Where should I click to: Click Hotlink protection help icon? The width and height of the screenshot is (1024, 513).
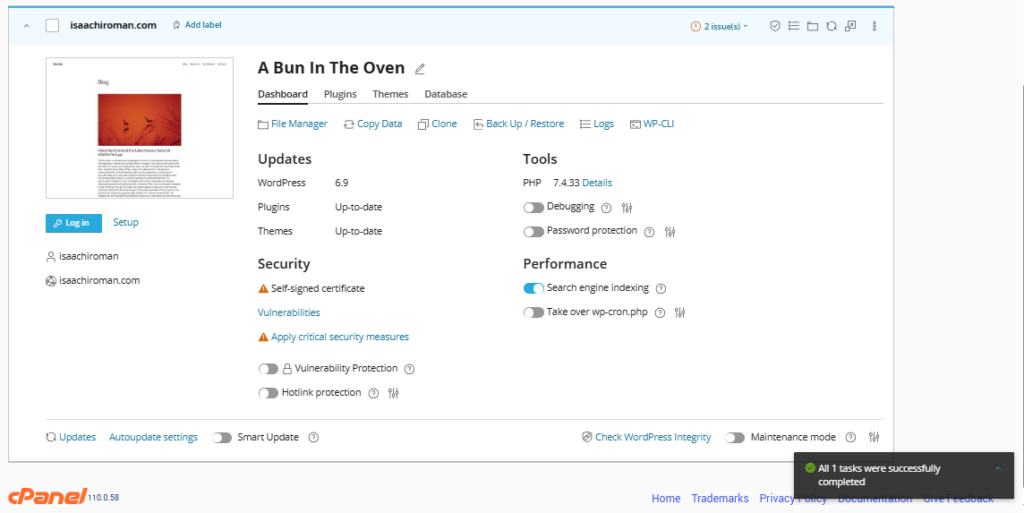374,393
